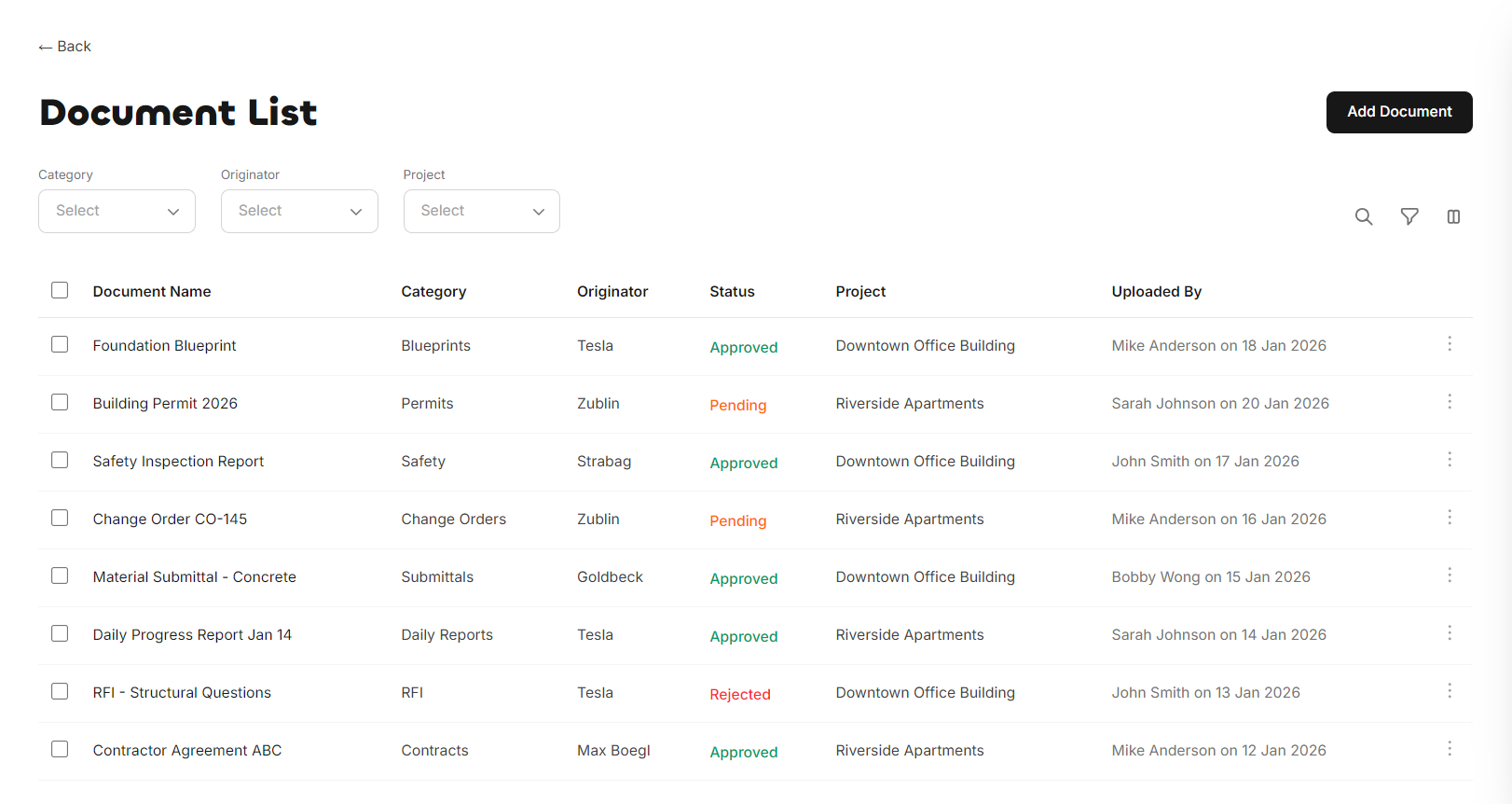Open the column layout icon
Image resolution: width=1512 pixels, height=804 pixels.
point(1452,216)
